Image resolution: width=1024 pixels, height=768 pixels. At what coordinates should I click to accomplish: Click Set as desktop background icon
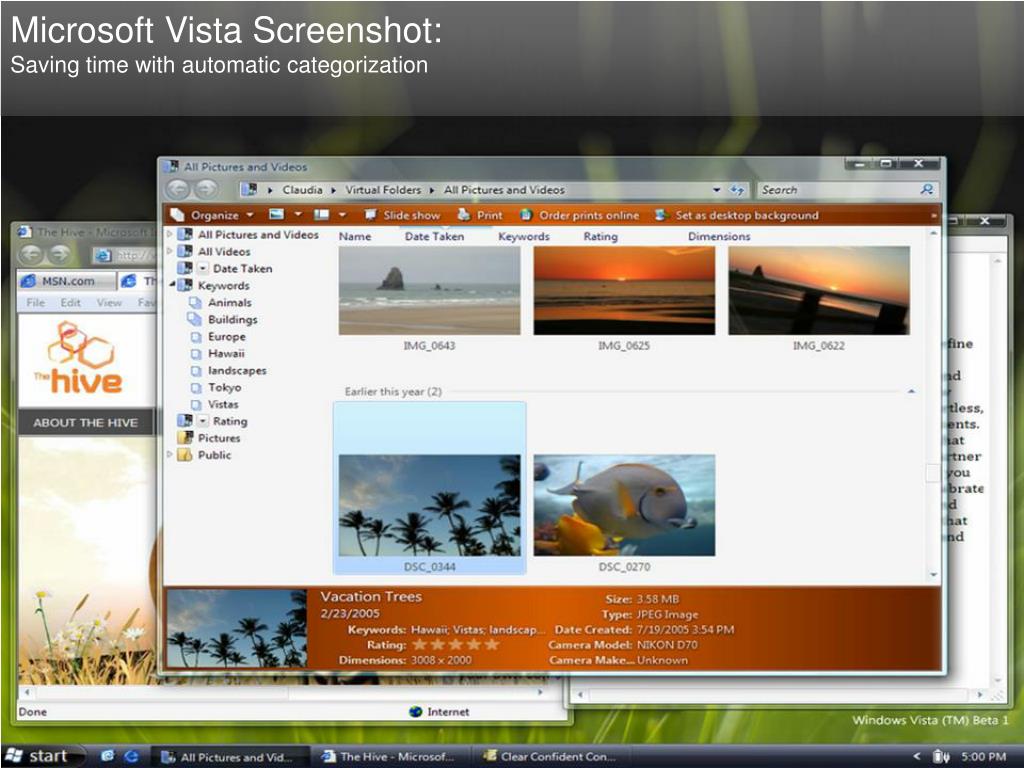point(661,215)
